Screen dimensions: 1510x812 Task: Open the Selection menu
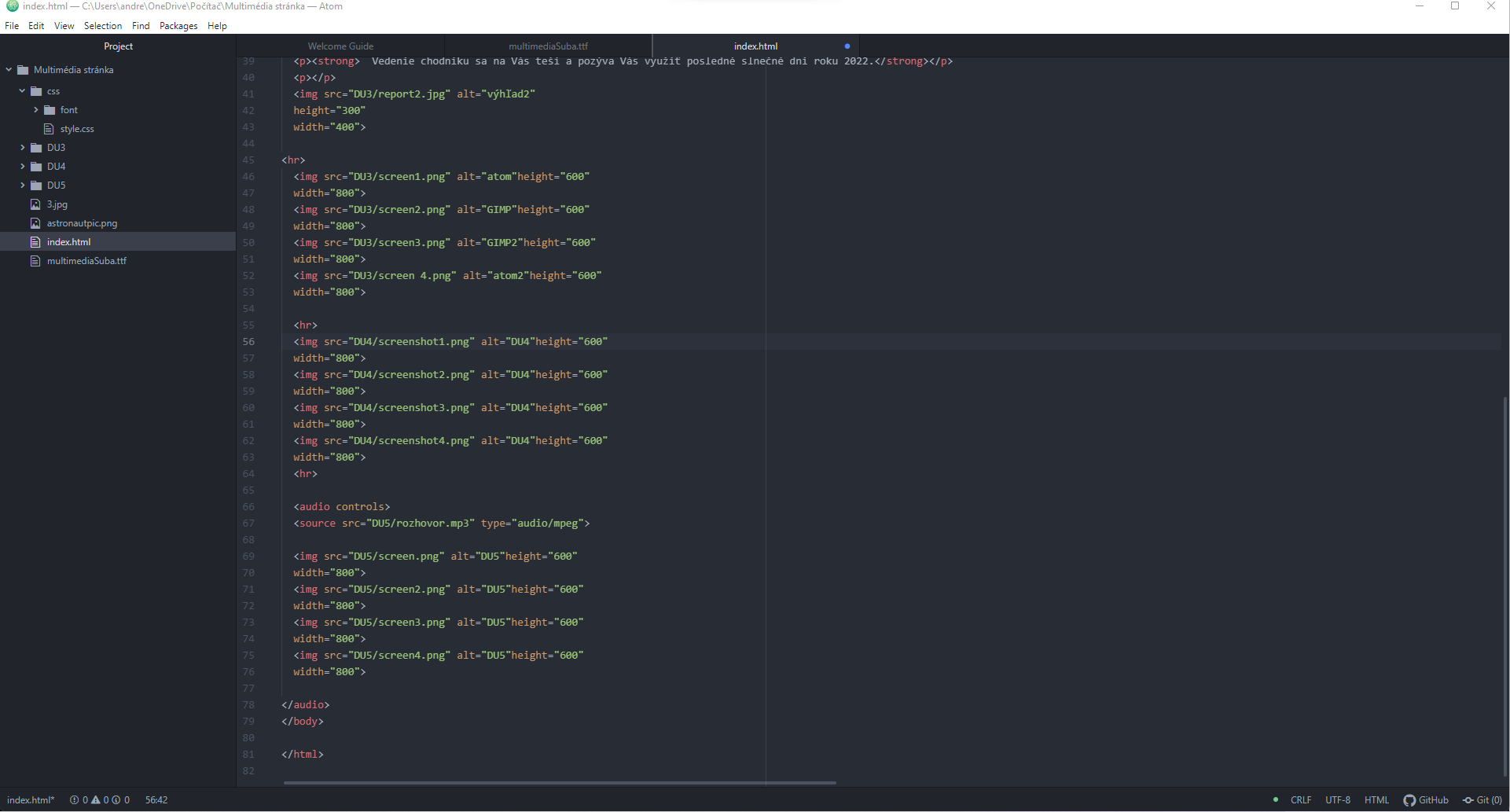pyautogui.click(x=103, y=26)
